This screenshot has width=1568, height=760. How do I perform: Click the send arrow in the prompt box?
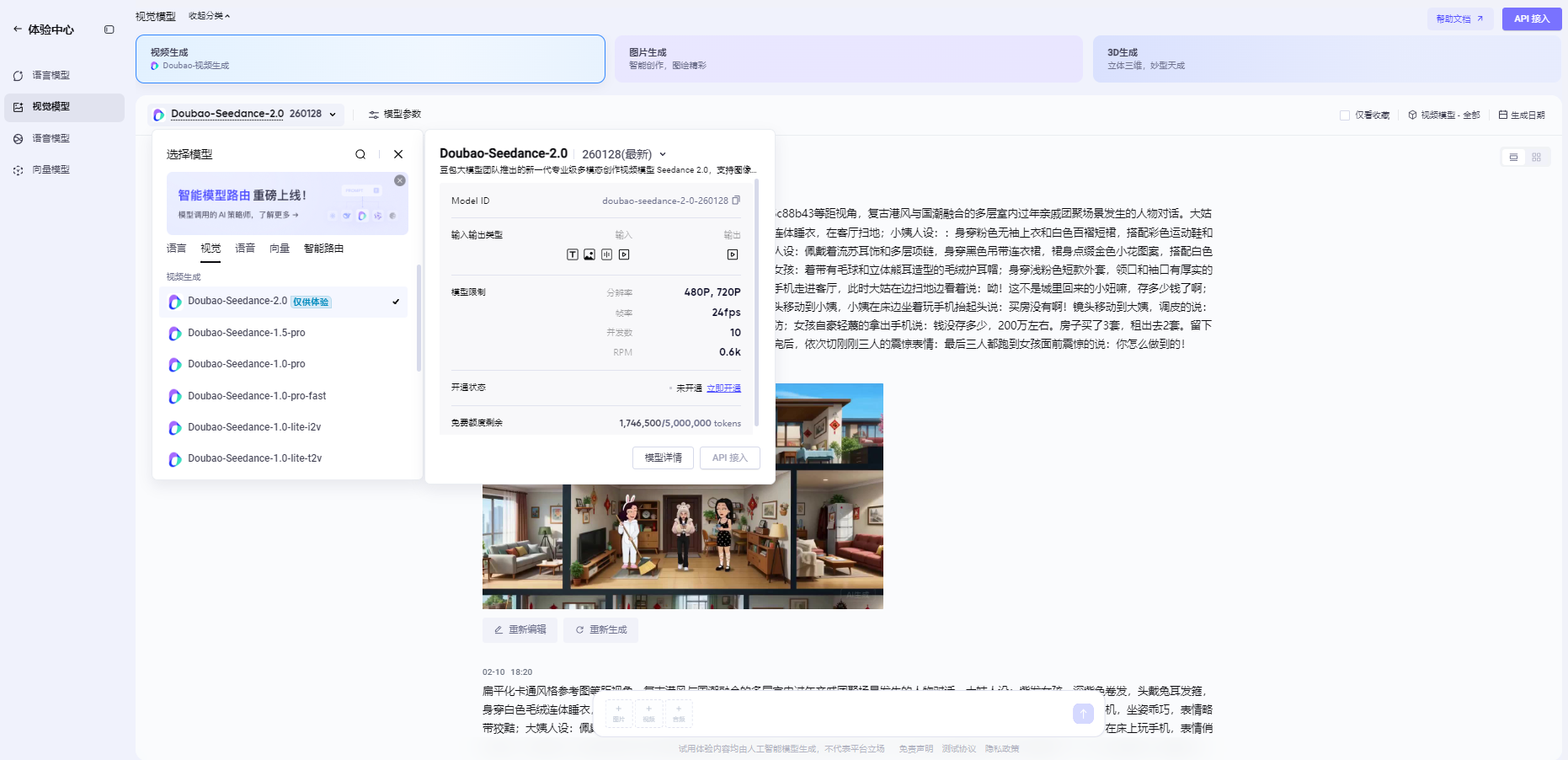(x=1082, y=714)
